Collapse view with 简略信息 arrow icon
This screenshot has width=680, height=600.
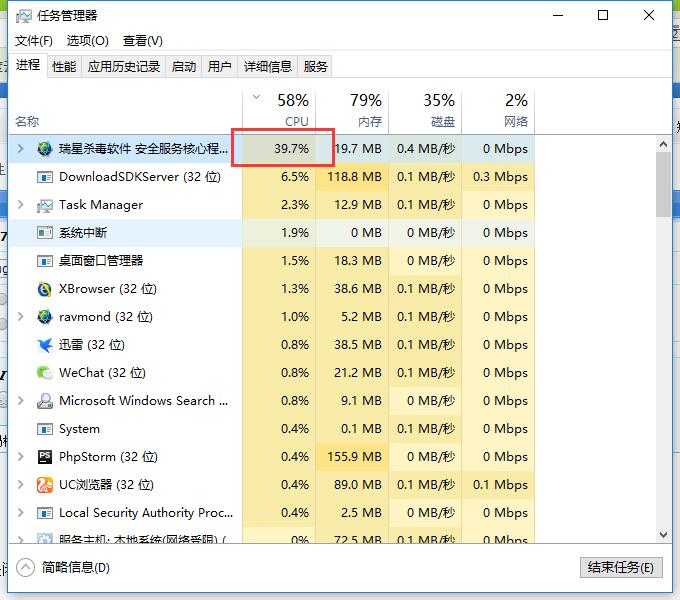[25, 567]
